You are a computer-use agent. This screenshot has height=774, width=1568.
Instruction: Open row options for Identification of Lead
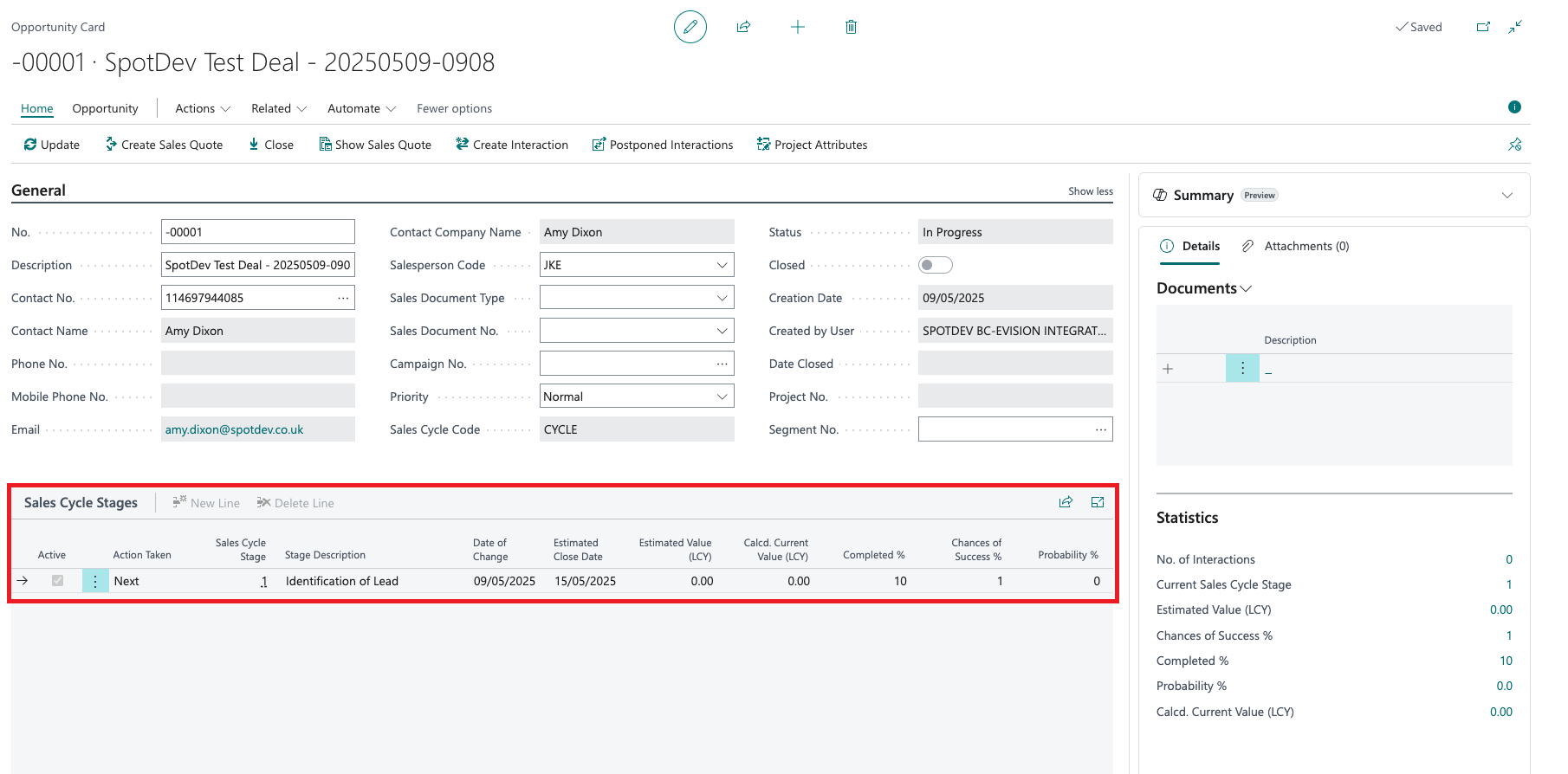(x=95, y=581)
